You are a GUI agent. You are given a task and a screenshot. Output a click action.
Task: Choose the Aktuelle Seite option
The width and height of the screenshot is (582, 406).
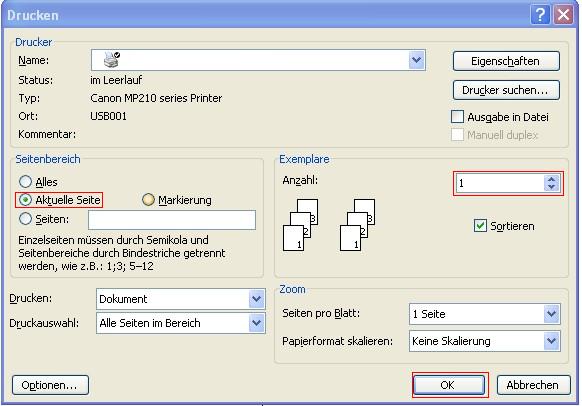25,200
